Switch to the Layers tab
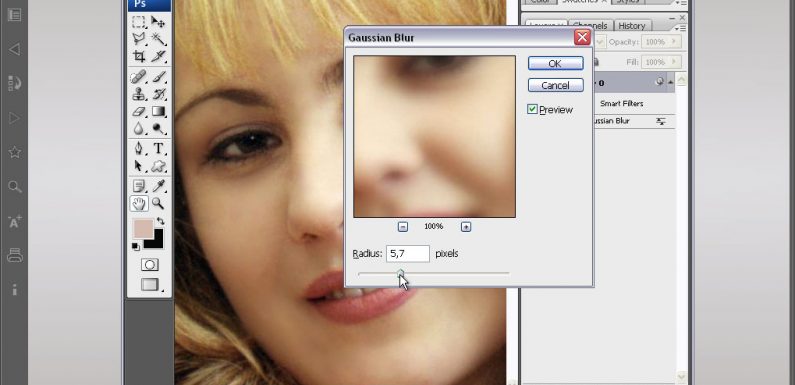 [545, 25]
